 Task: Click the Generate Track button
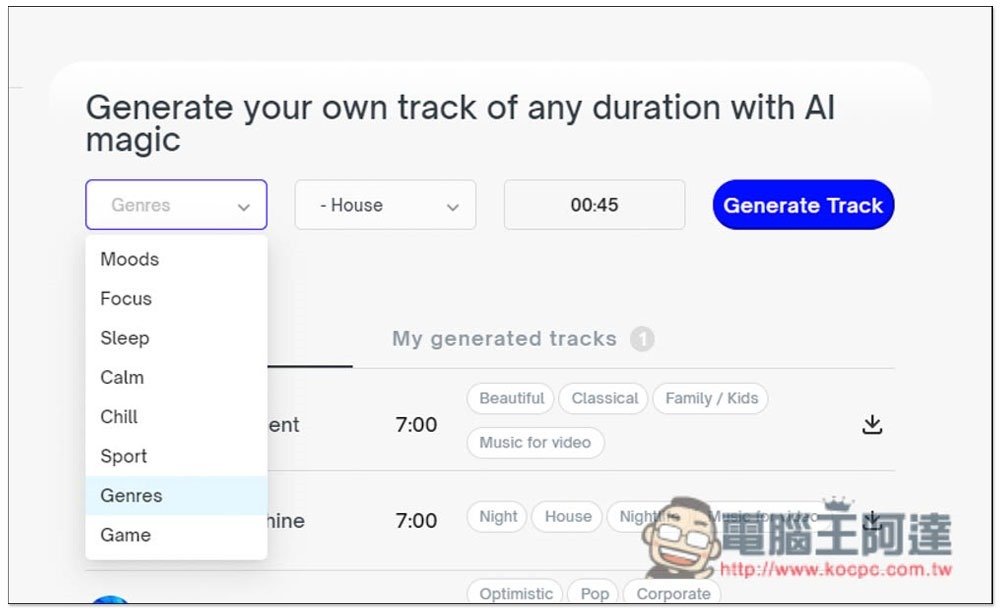pyautogui.click(x=803, y=205)
